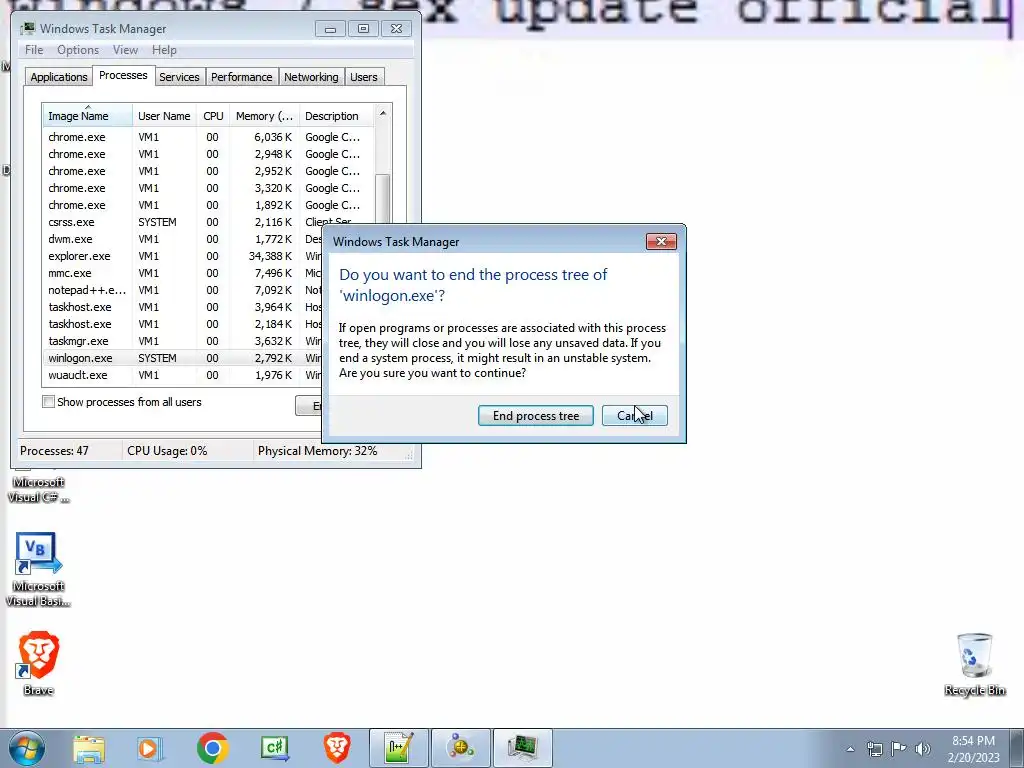
Task: Sort by CPU column header
Action: tap(213, 116)
